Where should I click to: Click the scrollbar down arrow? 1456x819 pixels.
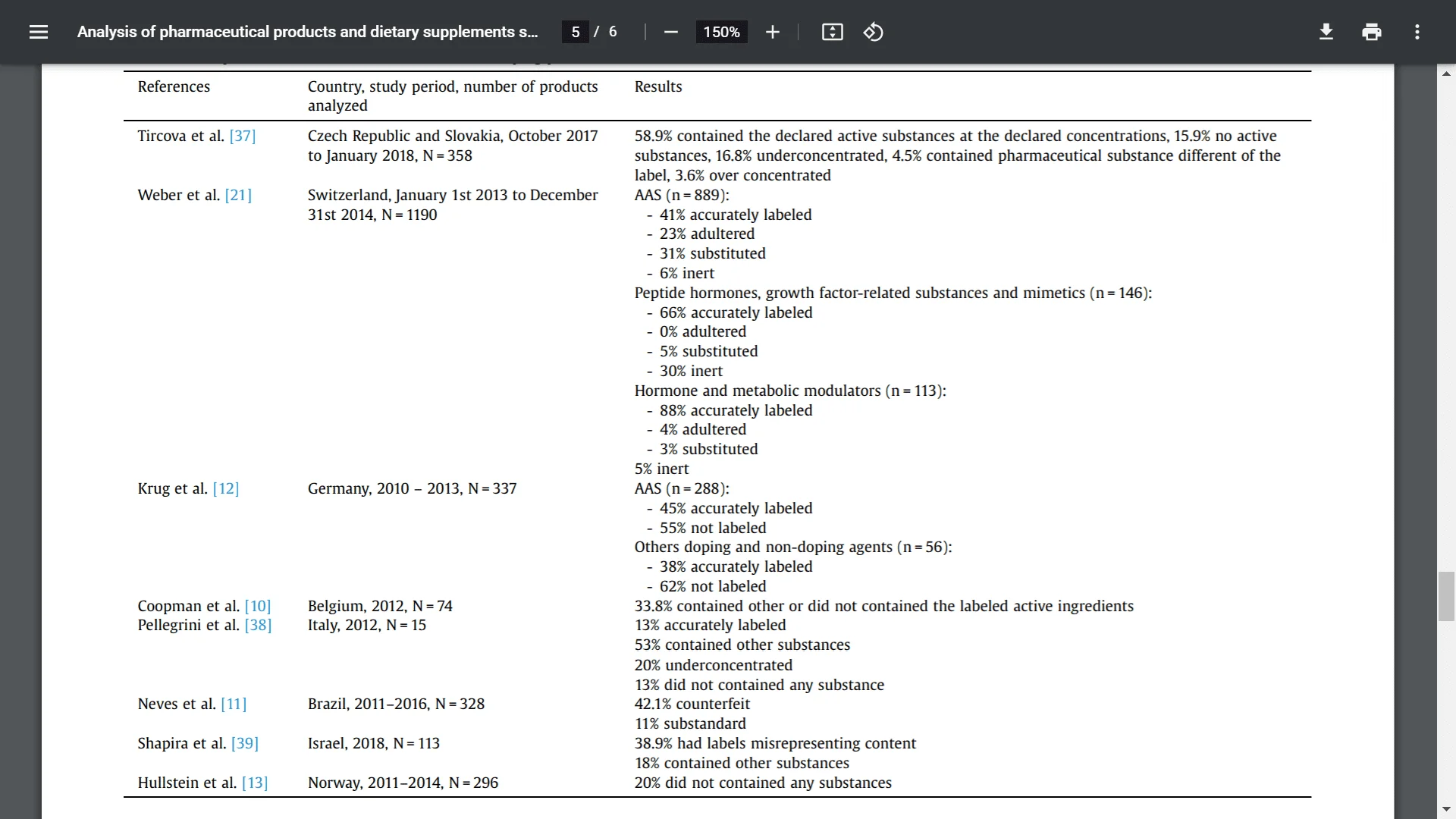(1446, 809)
